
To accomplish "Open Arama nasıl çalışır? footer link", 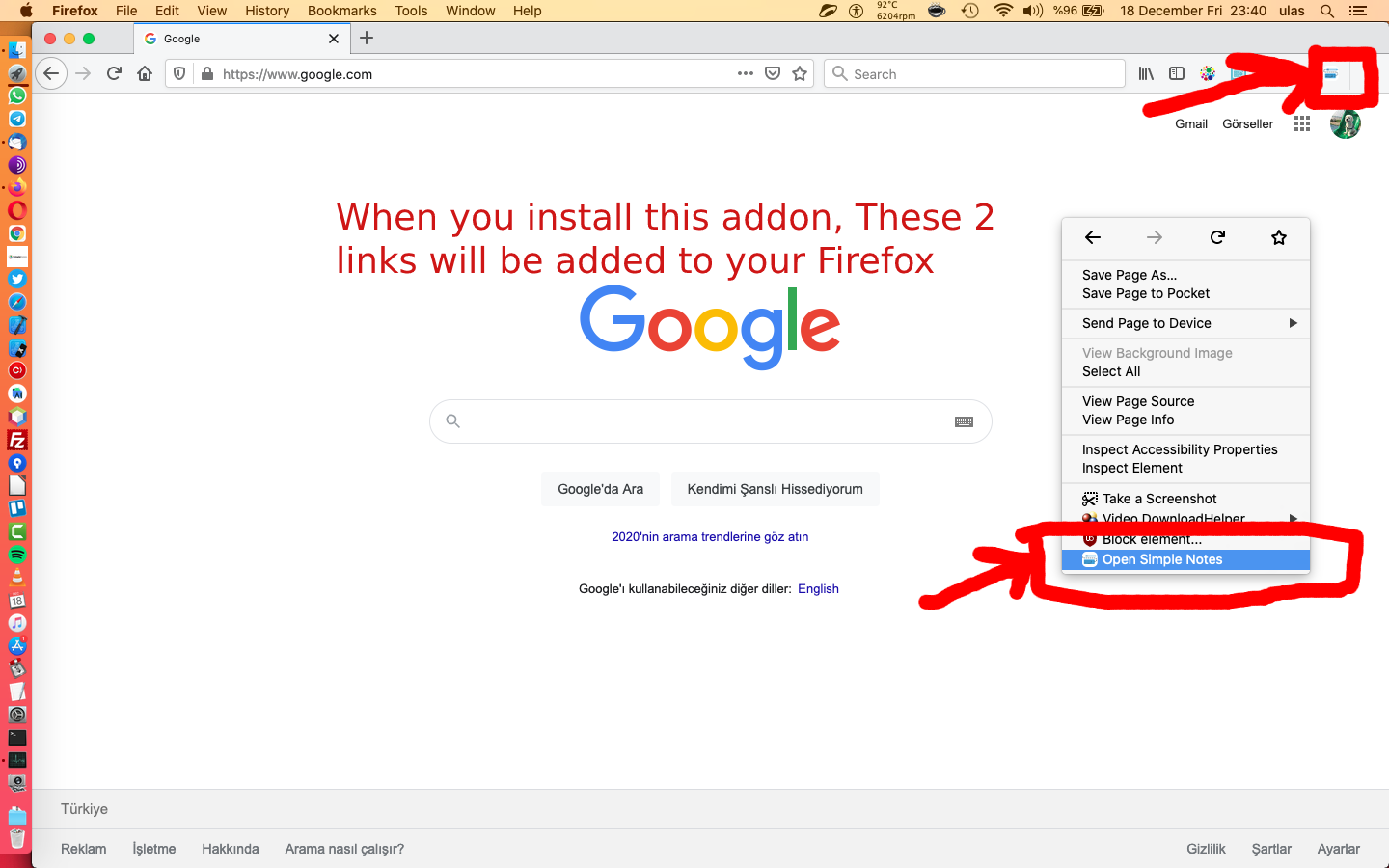I will (x=344, y=849).
